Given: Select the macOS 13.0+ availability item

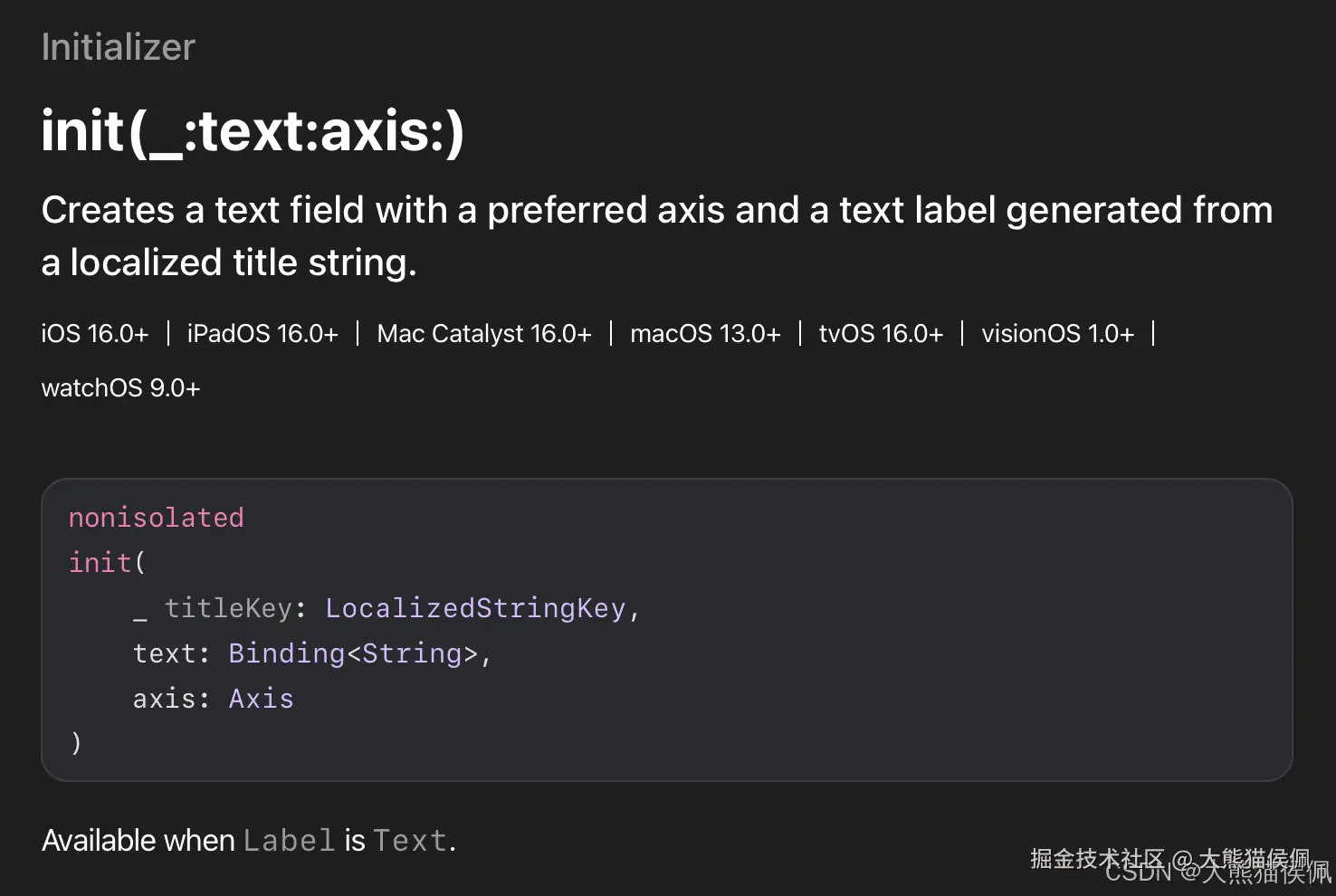Looking at the screenshot, I should 705,334.
